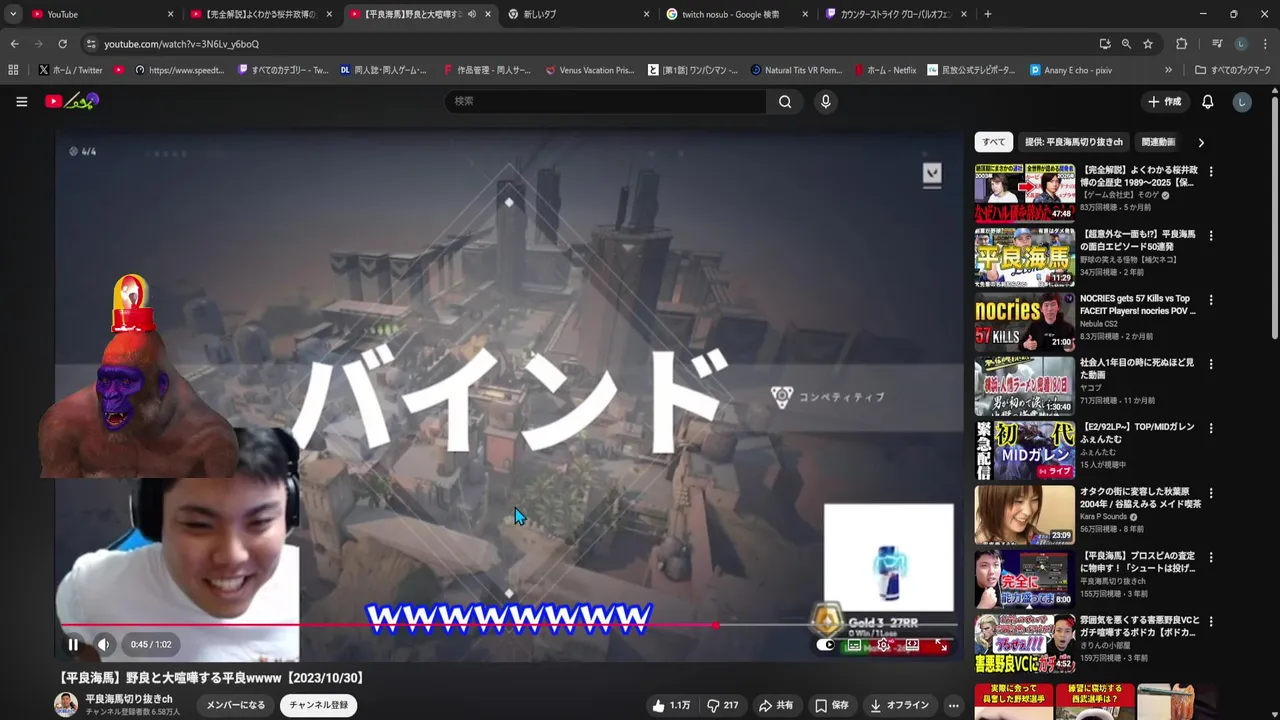Open the player settings gear
The height and width of the screenshot is (720, 1280).
(x=883, y=645)
